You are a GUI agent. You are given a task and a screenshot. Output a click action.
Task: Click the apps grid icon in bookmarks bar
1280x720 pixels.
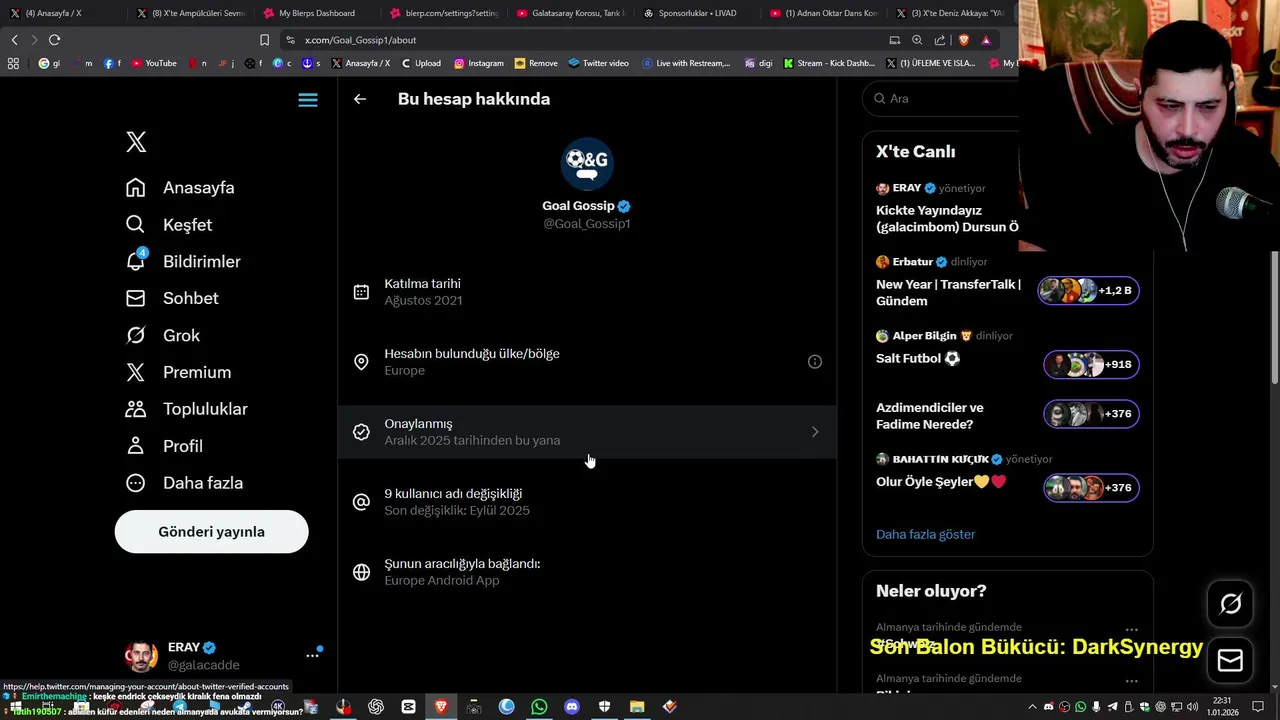(13, 63)
